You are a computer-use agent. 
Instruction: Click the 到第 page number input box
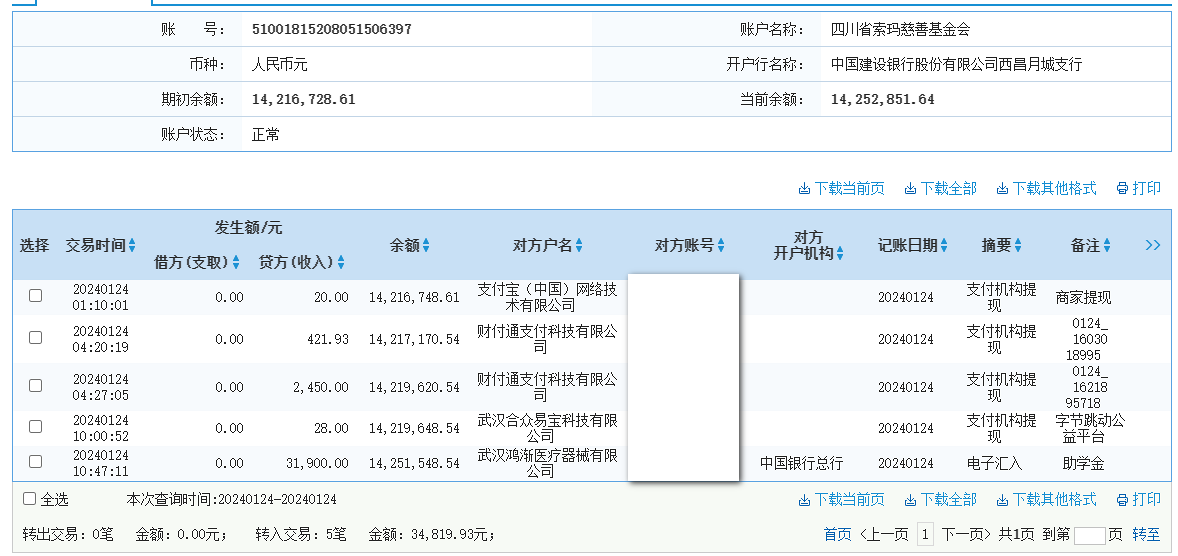(x=1089, y=535)
